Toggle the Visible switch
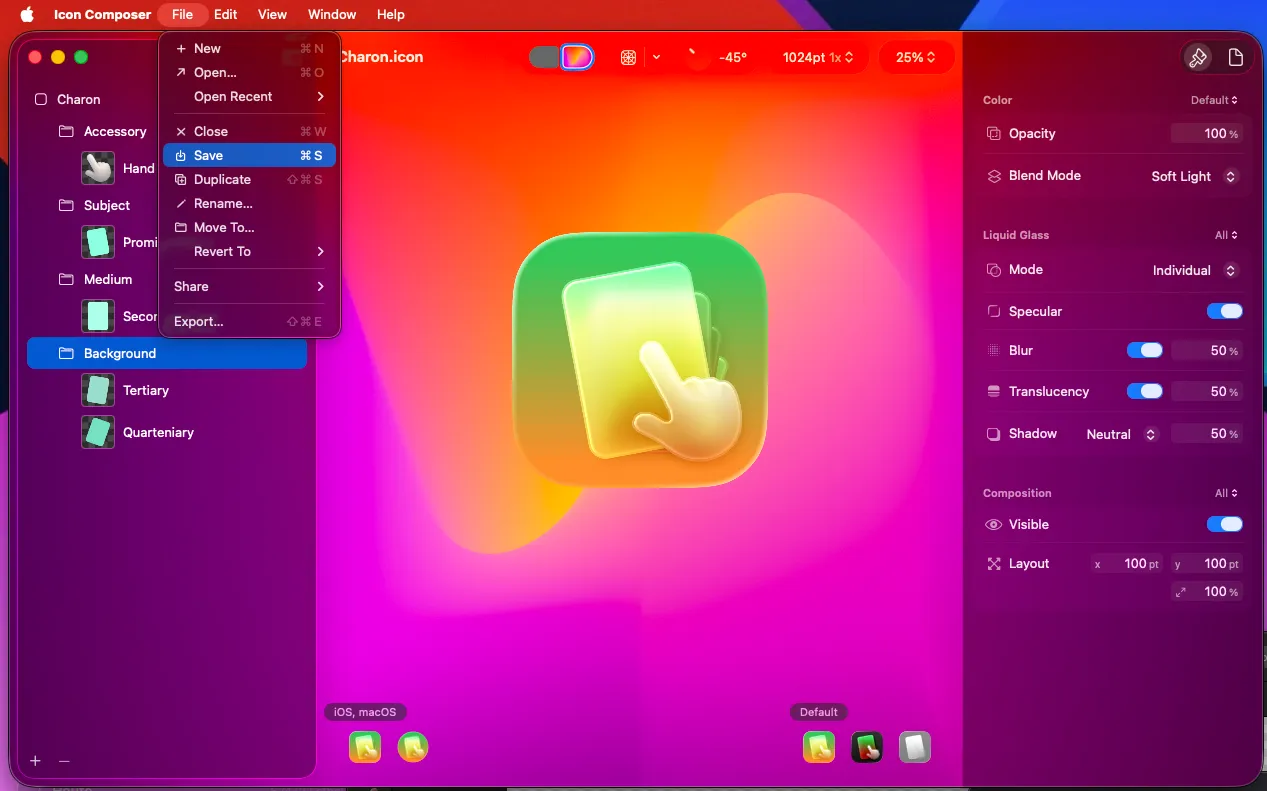The width and height of the screenshot is (1267, 791). [1225, 524]
